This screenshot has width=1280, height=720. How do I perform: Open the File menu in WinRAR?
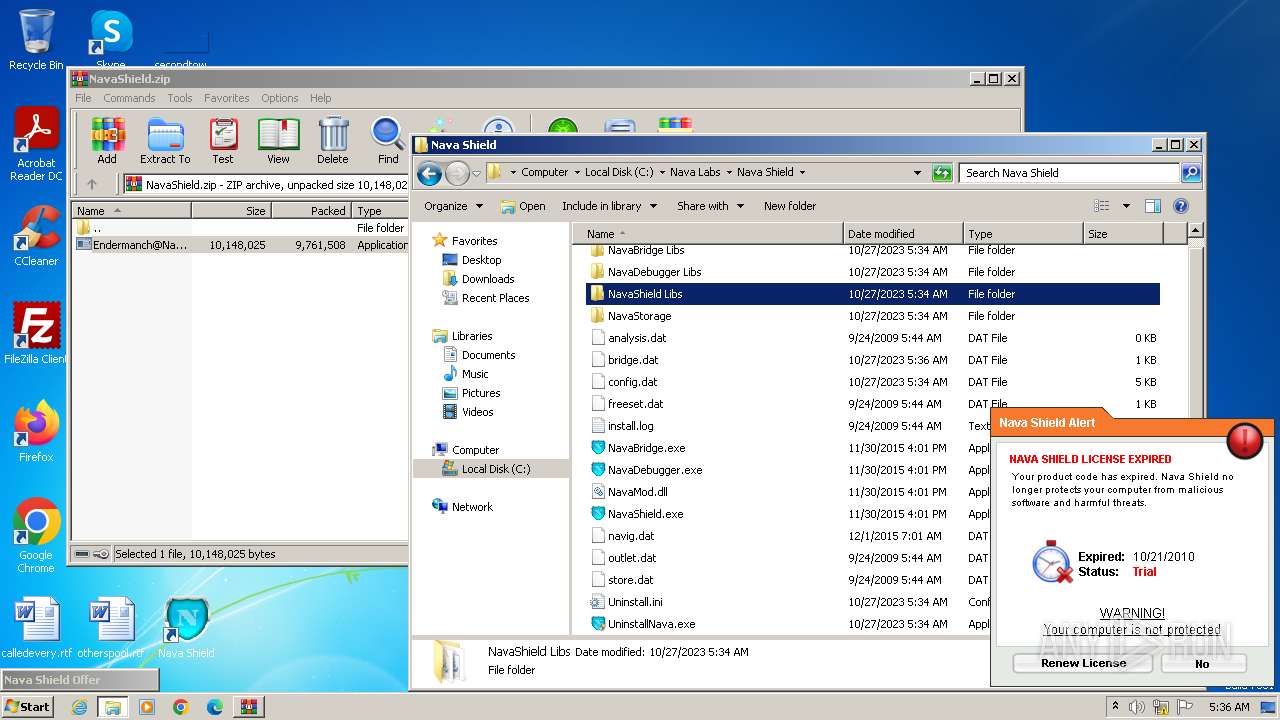click(83, 98)
